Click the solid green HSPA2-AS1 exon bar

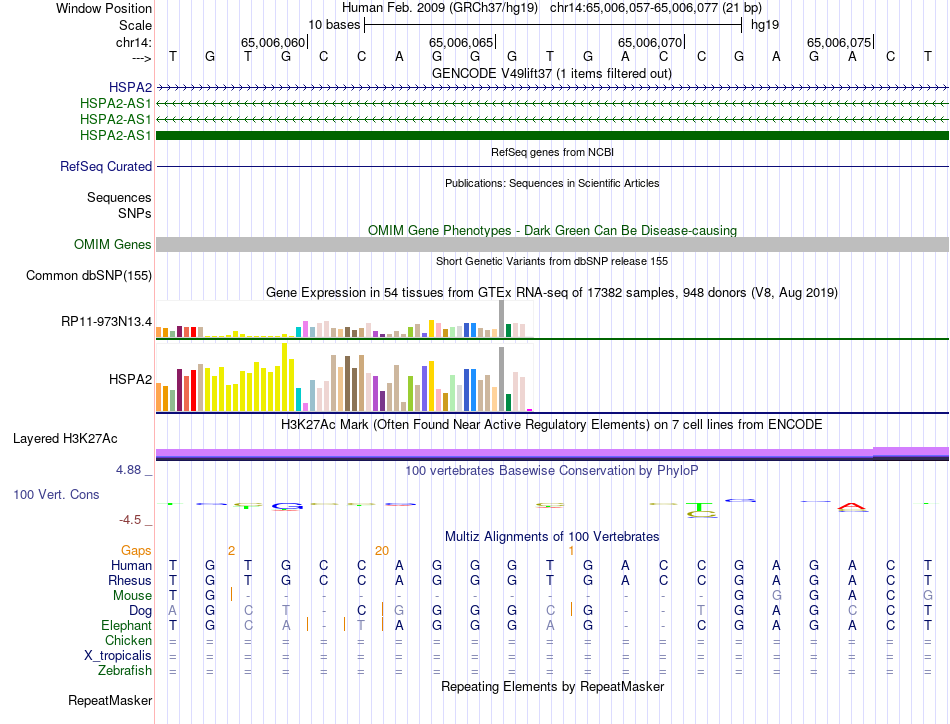coord(553,135)
